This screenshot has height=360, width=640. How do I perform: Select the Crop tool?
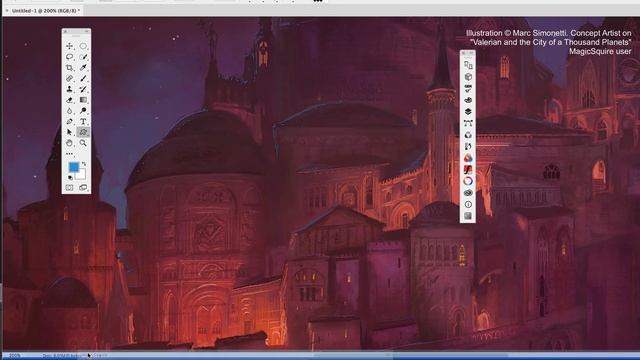pos(69,67)
